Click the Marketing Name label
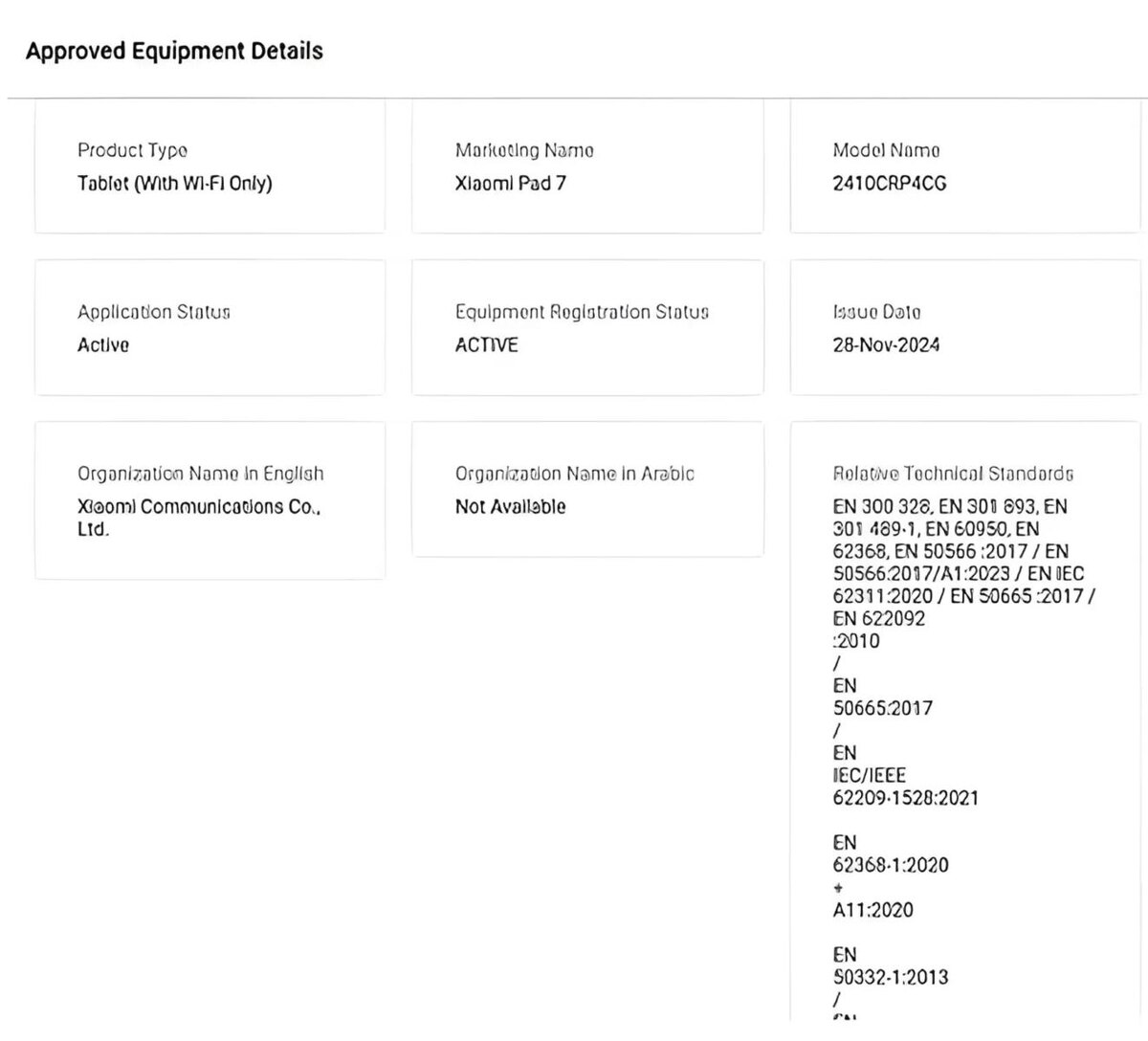The height and width of the screenshot is (1041, 1148). pos(524,150)
